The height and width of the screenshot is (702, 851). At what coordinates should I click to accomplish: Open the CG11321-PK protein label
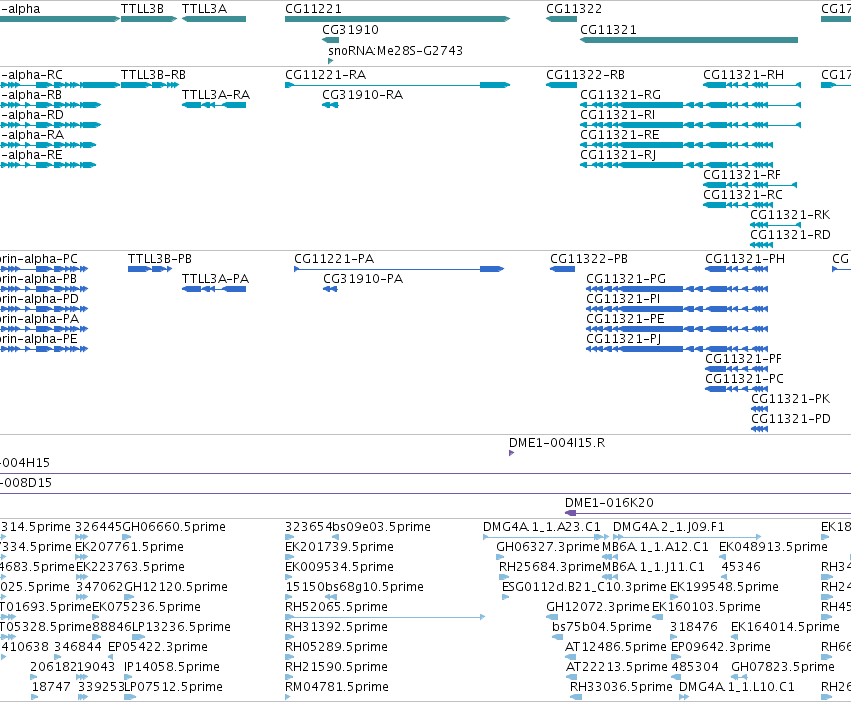[791, 399]
